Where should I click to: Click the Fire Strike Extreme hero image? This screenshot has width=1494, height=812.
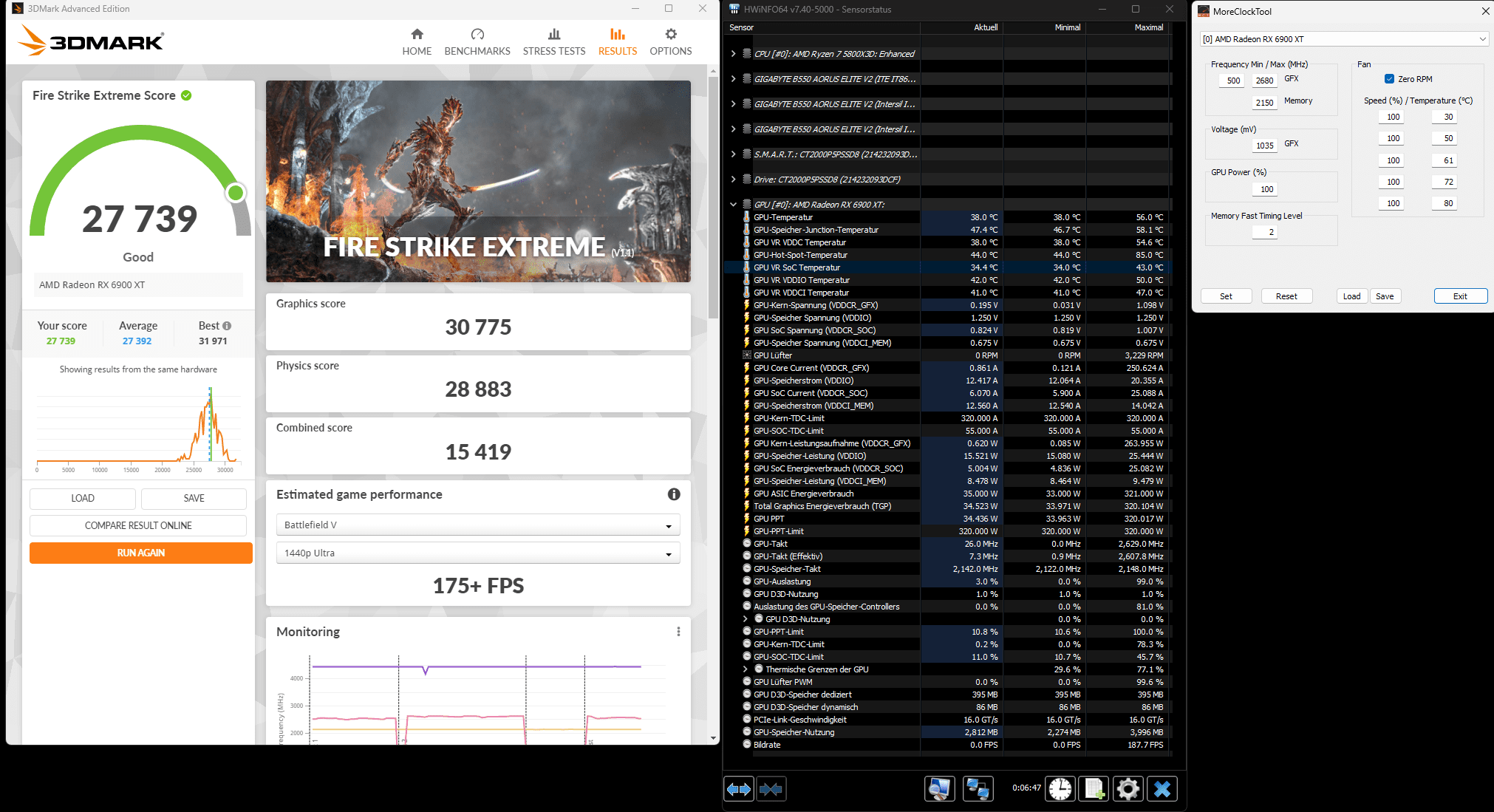click(478, 181)
